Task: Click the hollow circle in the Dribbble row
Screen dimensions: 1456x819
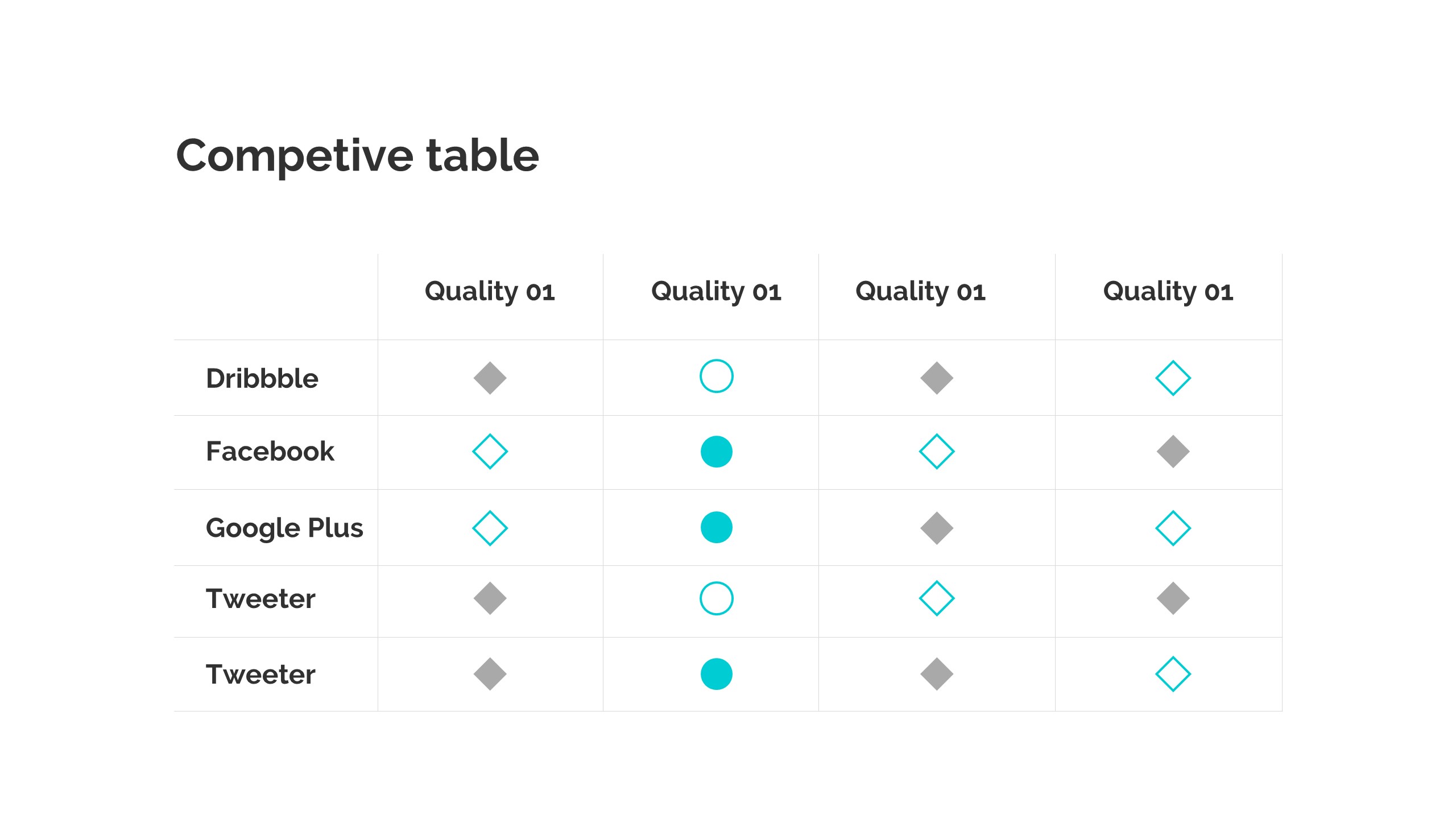Action: (x=716, y=376)
